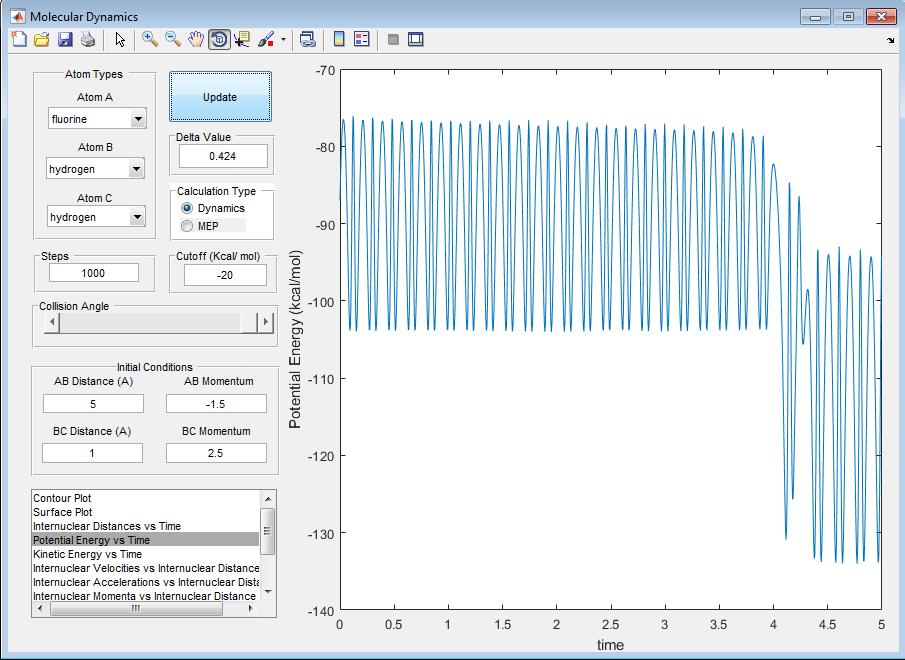Select the Zoom In magnifier tool
This screenshot has width=905, height=660.
tap(150, 40)
